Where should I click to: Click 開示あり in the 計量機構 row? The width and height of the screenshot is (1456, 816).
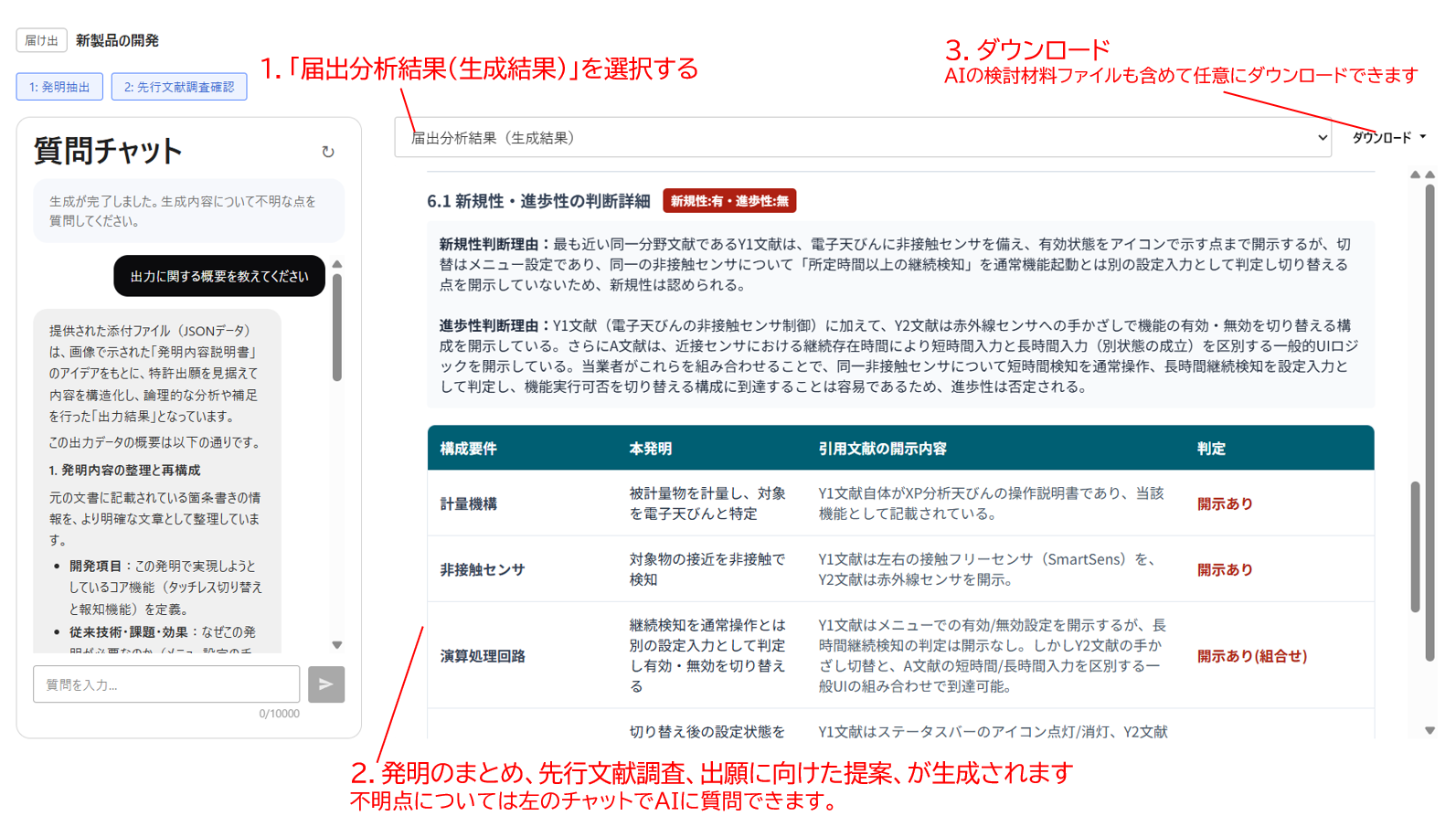[x=1225, y=503]
